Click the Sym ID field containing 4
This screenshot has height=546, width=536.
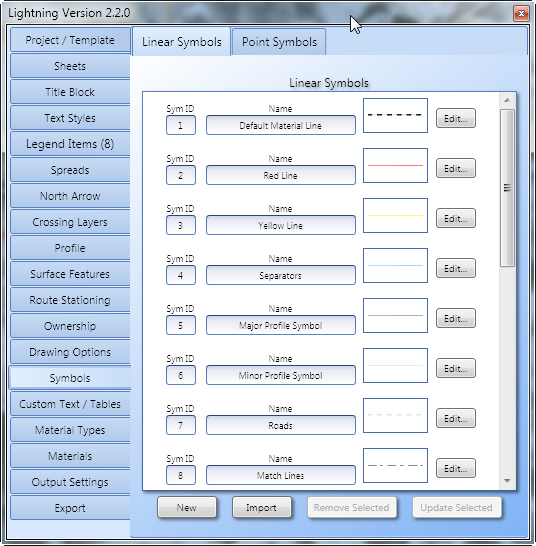tap(181, 275)
